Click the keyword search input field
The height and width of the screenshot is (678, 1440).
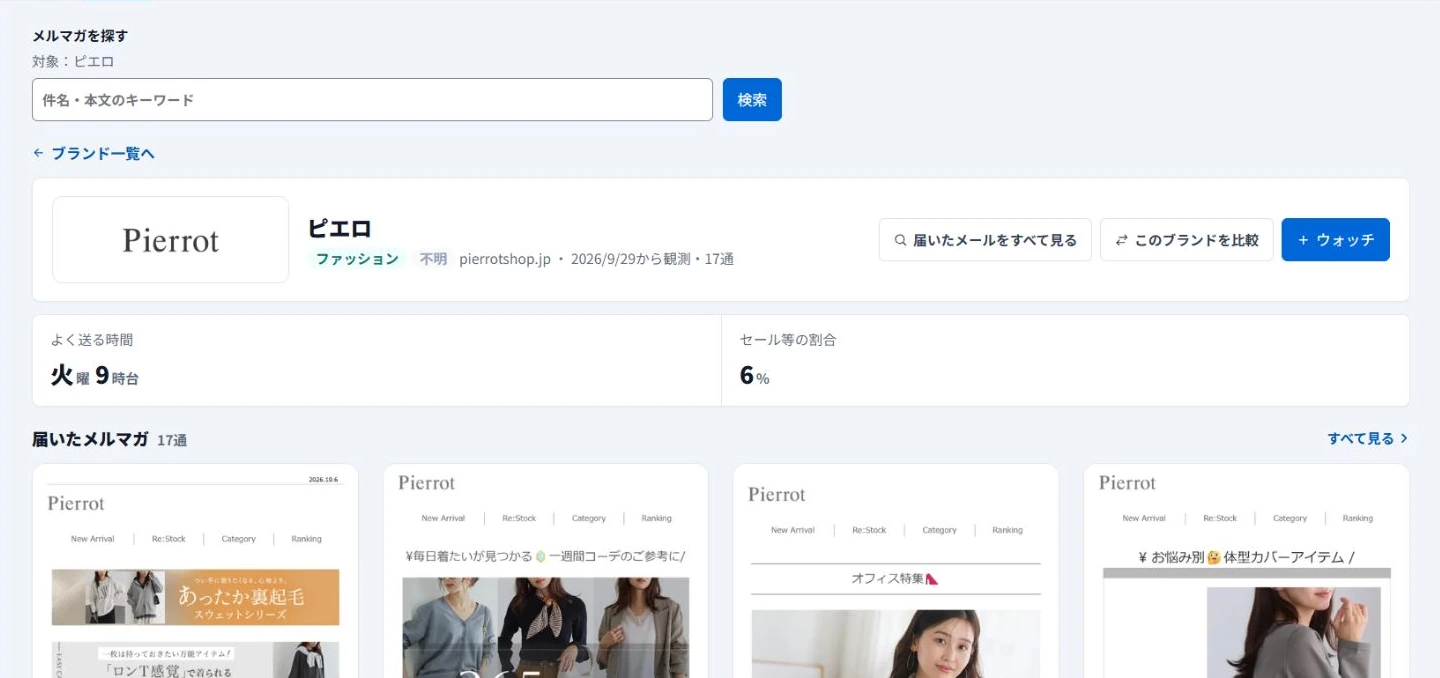coord(372,100)
